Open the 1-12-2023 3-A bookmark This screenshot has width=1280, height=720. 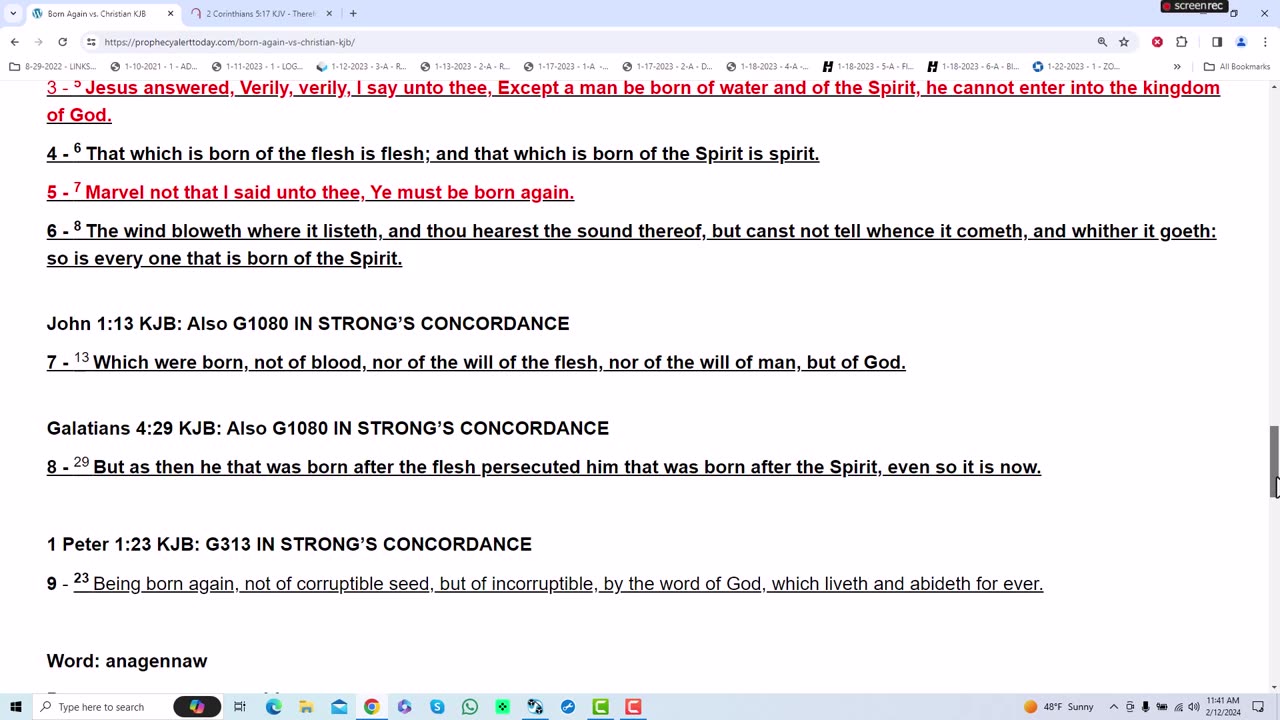coord(361,67)
